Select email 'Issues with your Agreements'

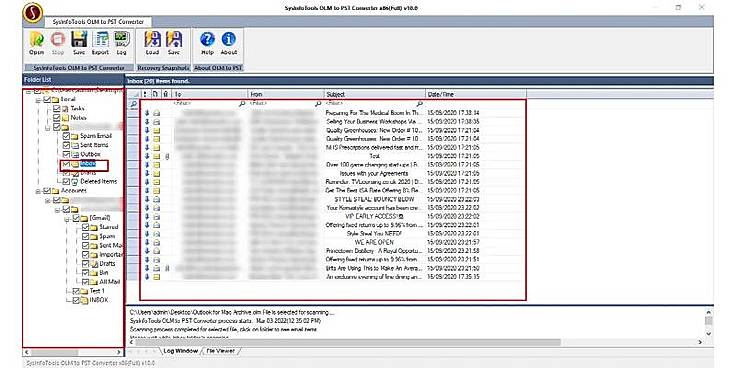pyautogui.click(x=374, y=173)
